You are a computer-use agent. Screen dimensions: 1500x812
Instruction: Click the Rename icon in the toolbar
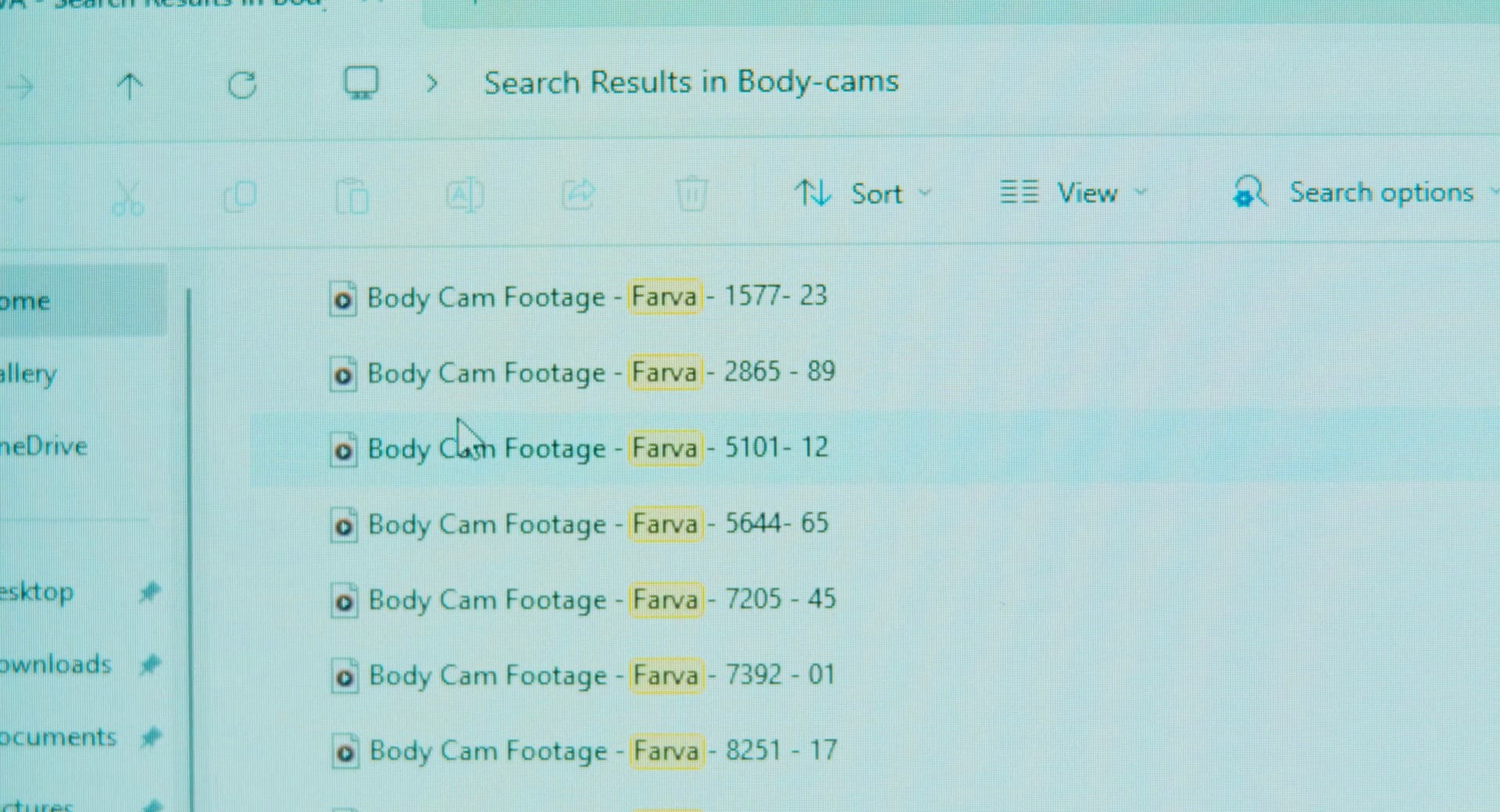click(465, 195)
